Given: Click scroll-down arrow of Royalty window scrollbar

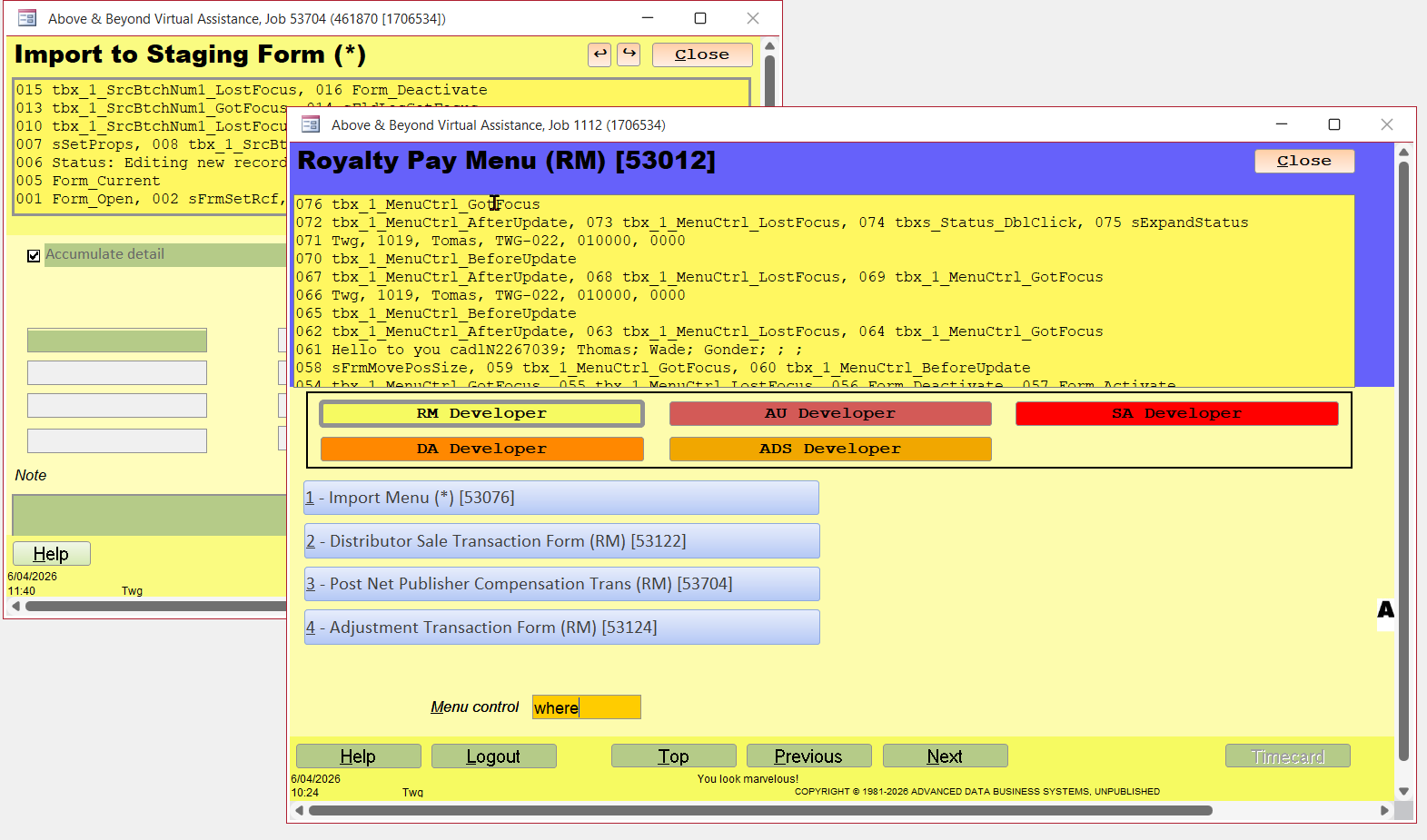Looking at the screenshot, I should (x=1403, y=791).
